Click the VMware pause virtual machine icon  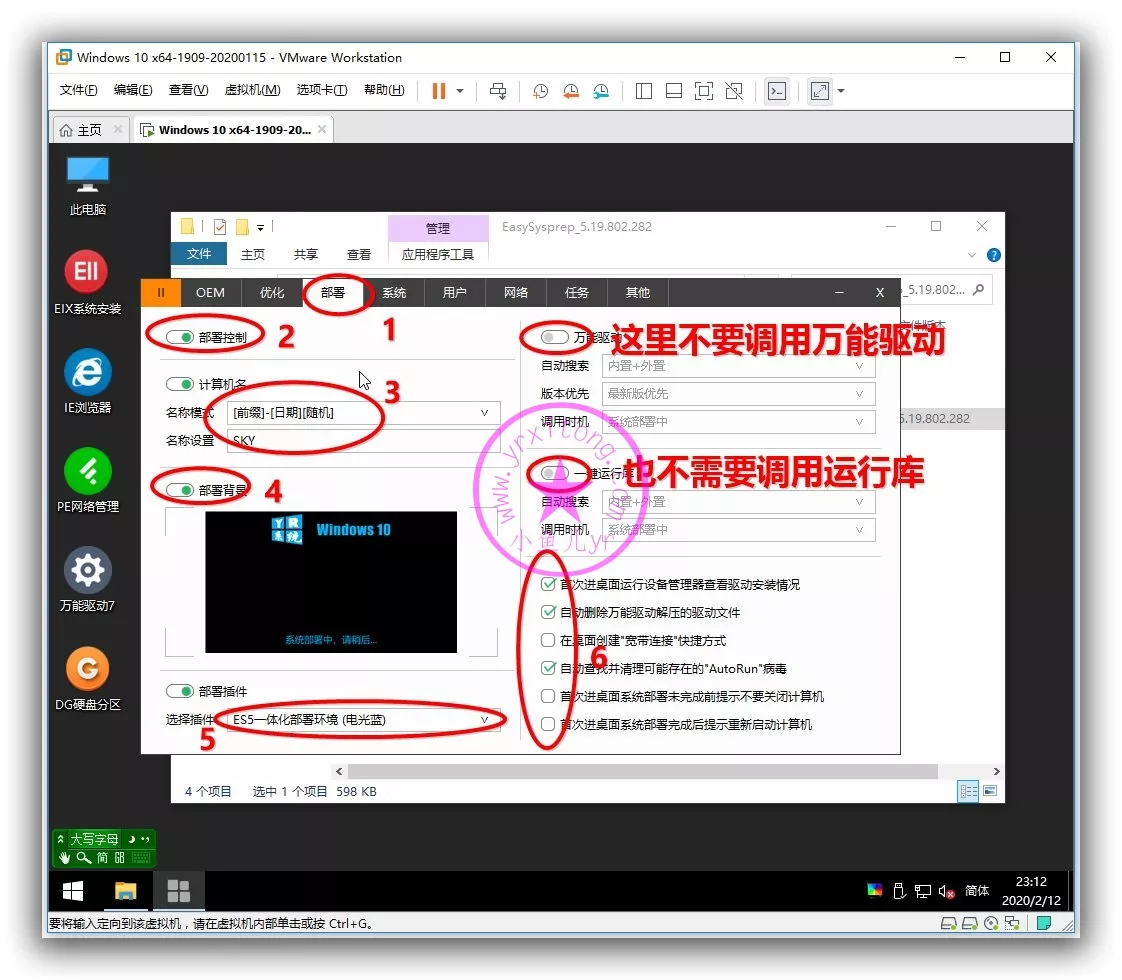[x=438, y=91]
